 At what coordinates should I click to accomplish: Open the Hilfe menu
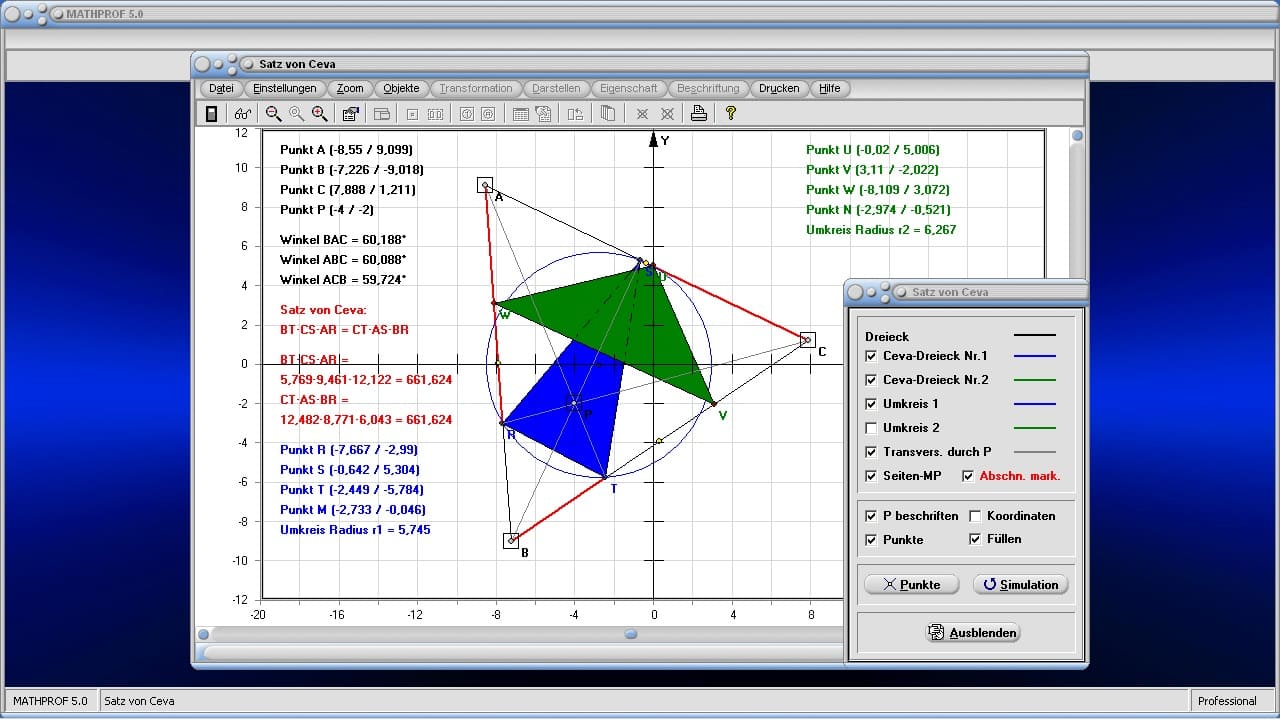830,88
